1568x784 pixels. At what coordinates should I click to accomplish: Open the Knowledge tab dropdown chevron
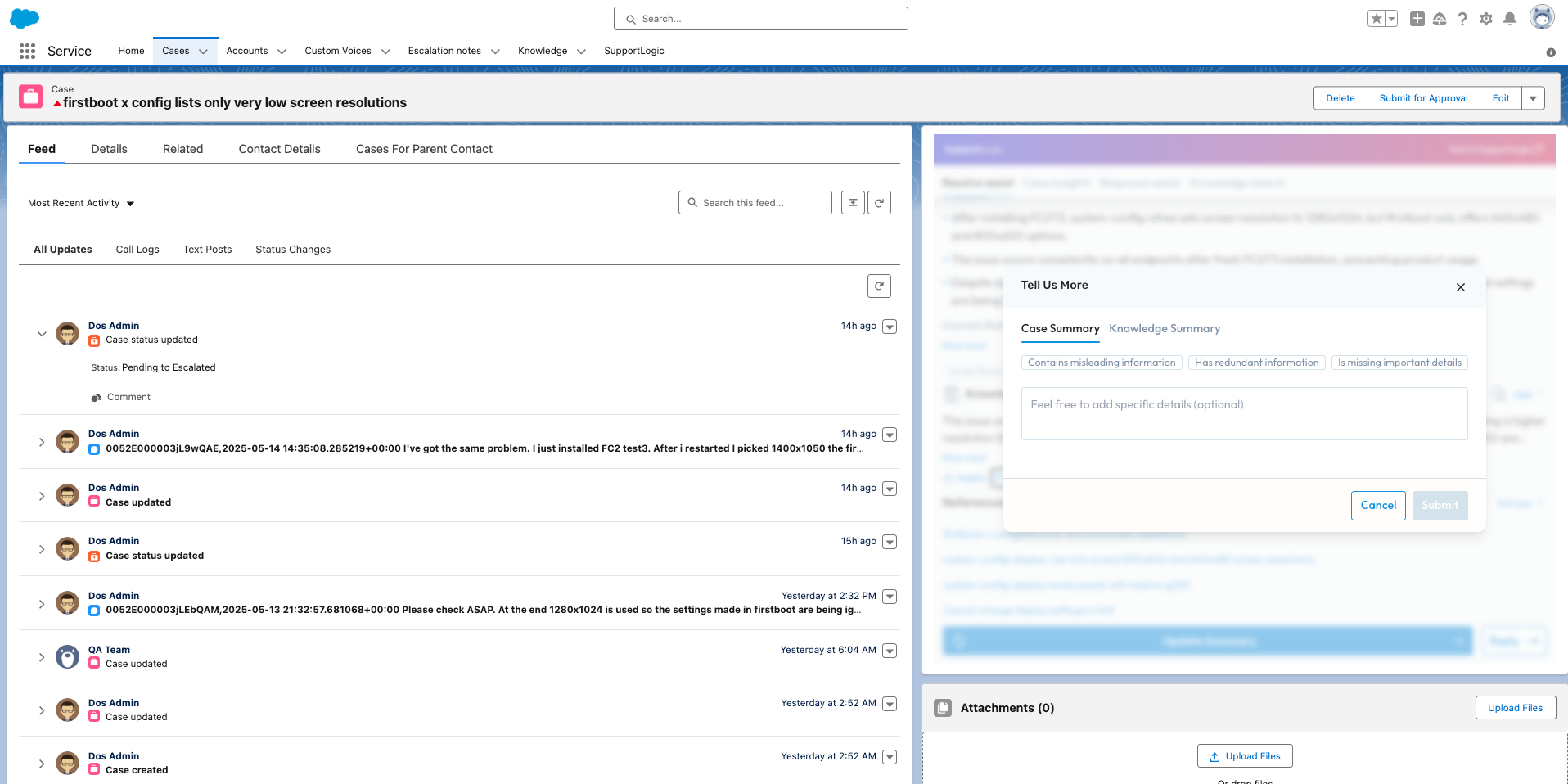[x=581, y=52]
